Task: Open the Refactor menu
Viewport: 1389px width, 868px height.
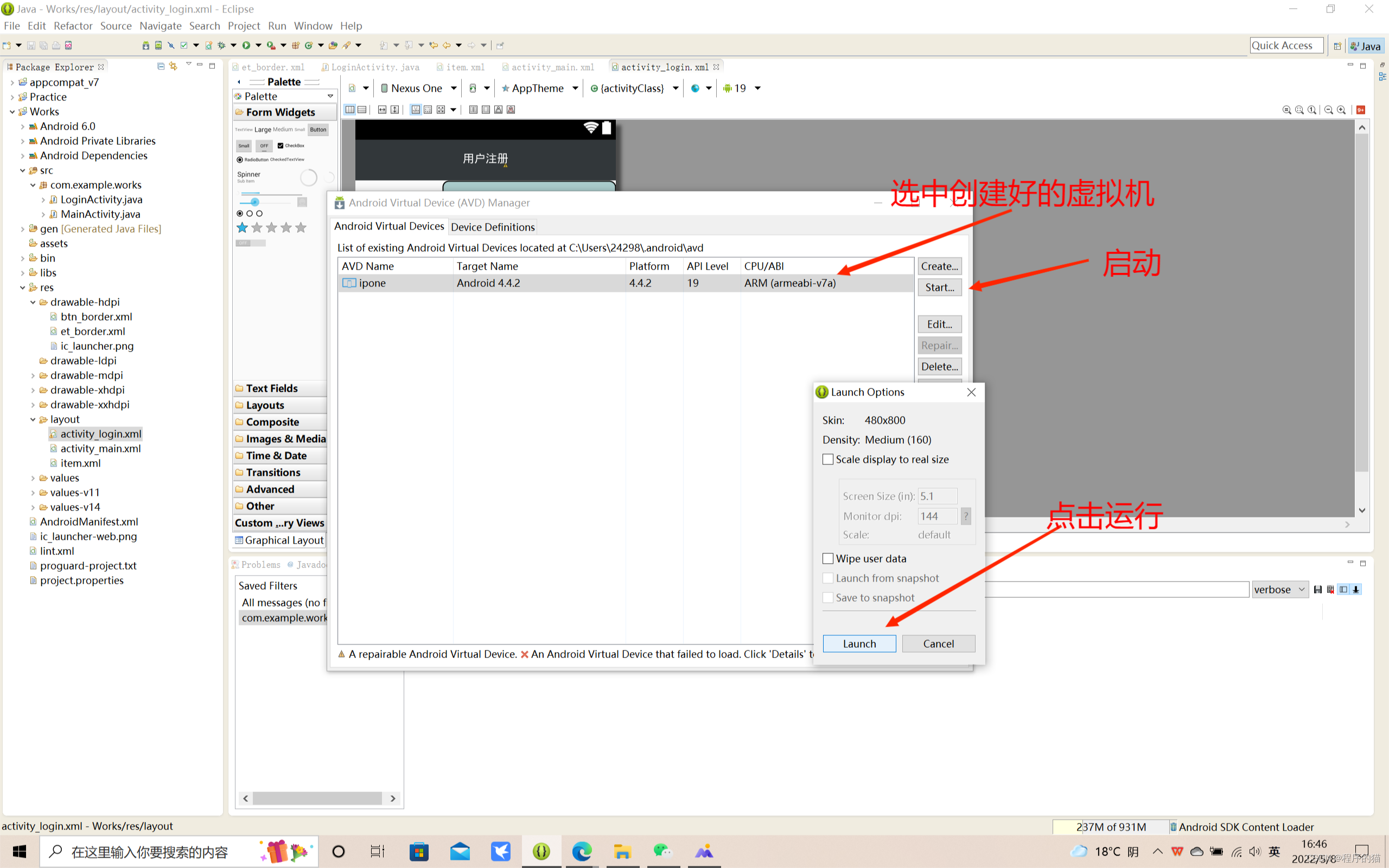Action: tap(73, 26)
